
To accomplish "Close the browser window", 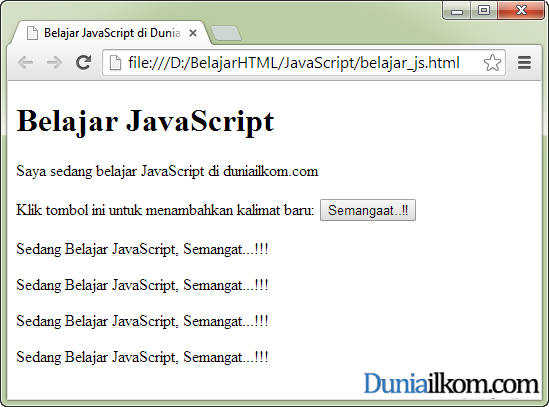I will (521, 11).
